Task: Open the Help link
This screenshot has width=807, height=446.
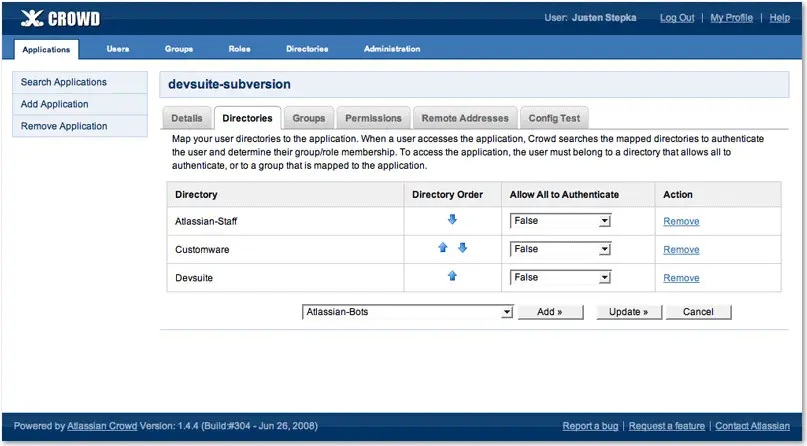Action: [x=780, y=17]
